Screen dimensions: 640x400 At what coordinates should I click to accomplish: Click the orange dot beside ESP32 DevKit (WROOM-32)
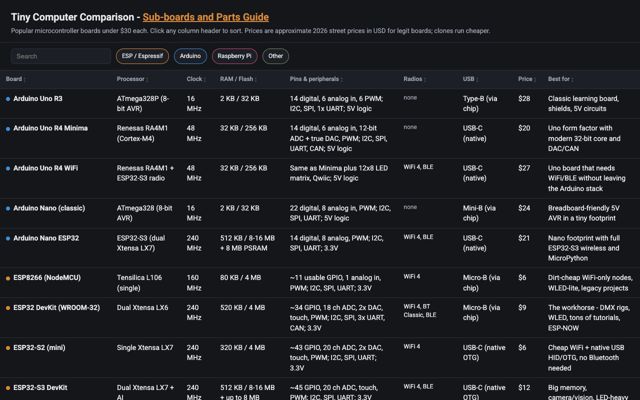[8, 308]
